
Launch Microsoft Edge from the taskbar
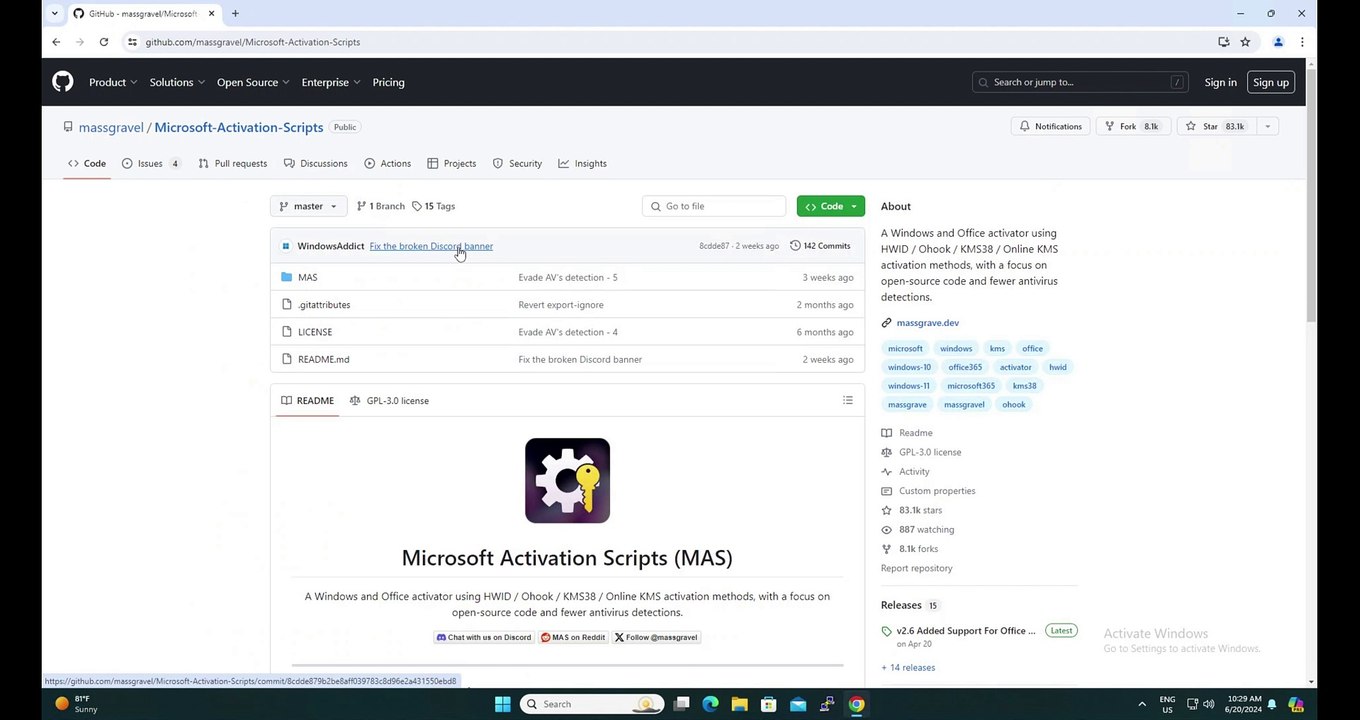click(710, 704)
